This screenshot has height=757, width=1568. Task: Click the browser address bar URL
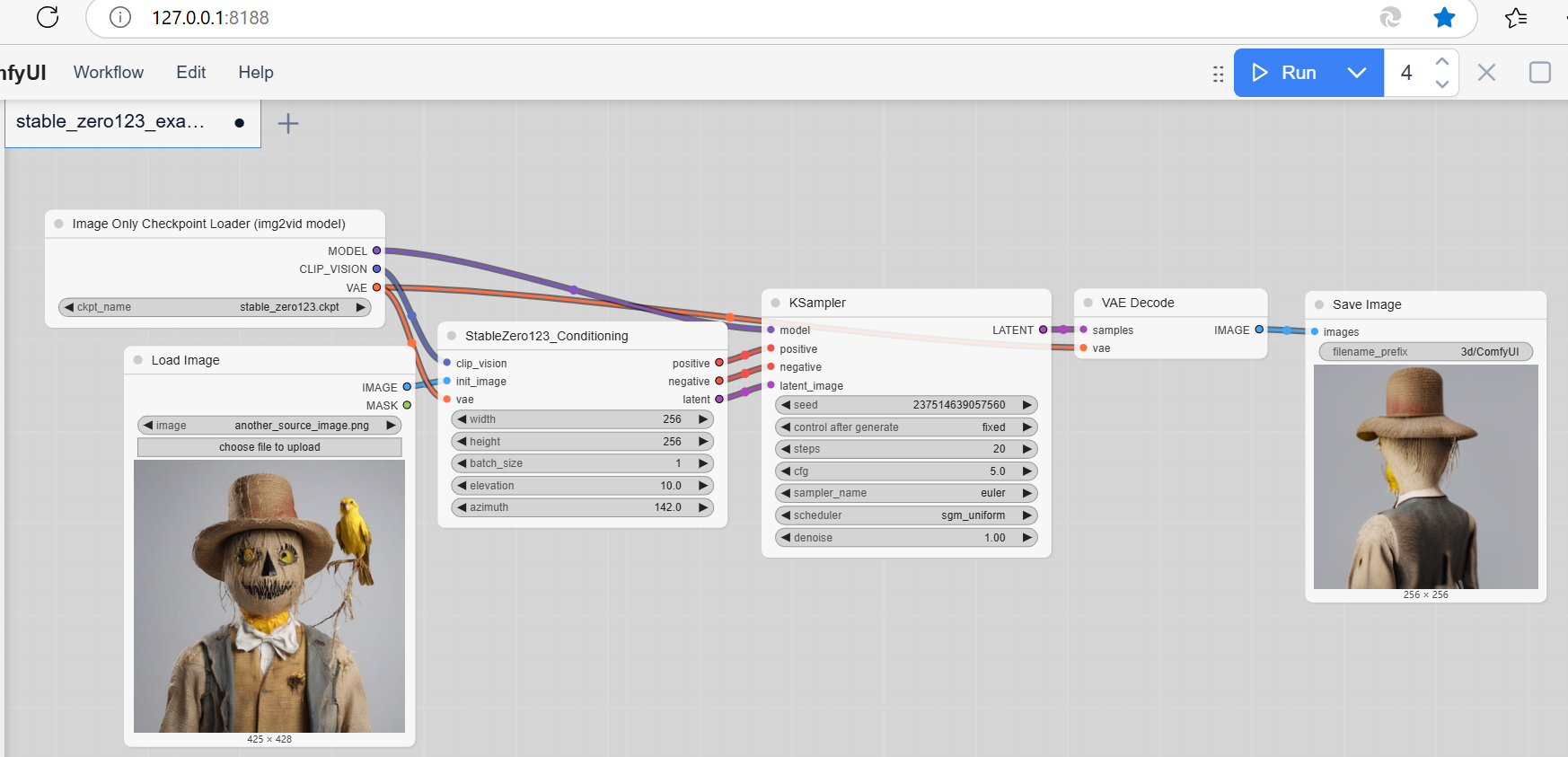(210, 17)
